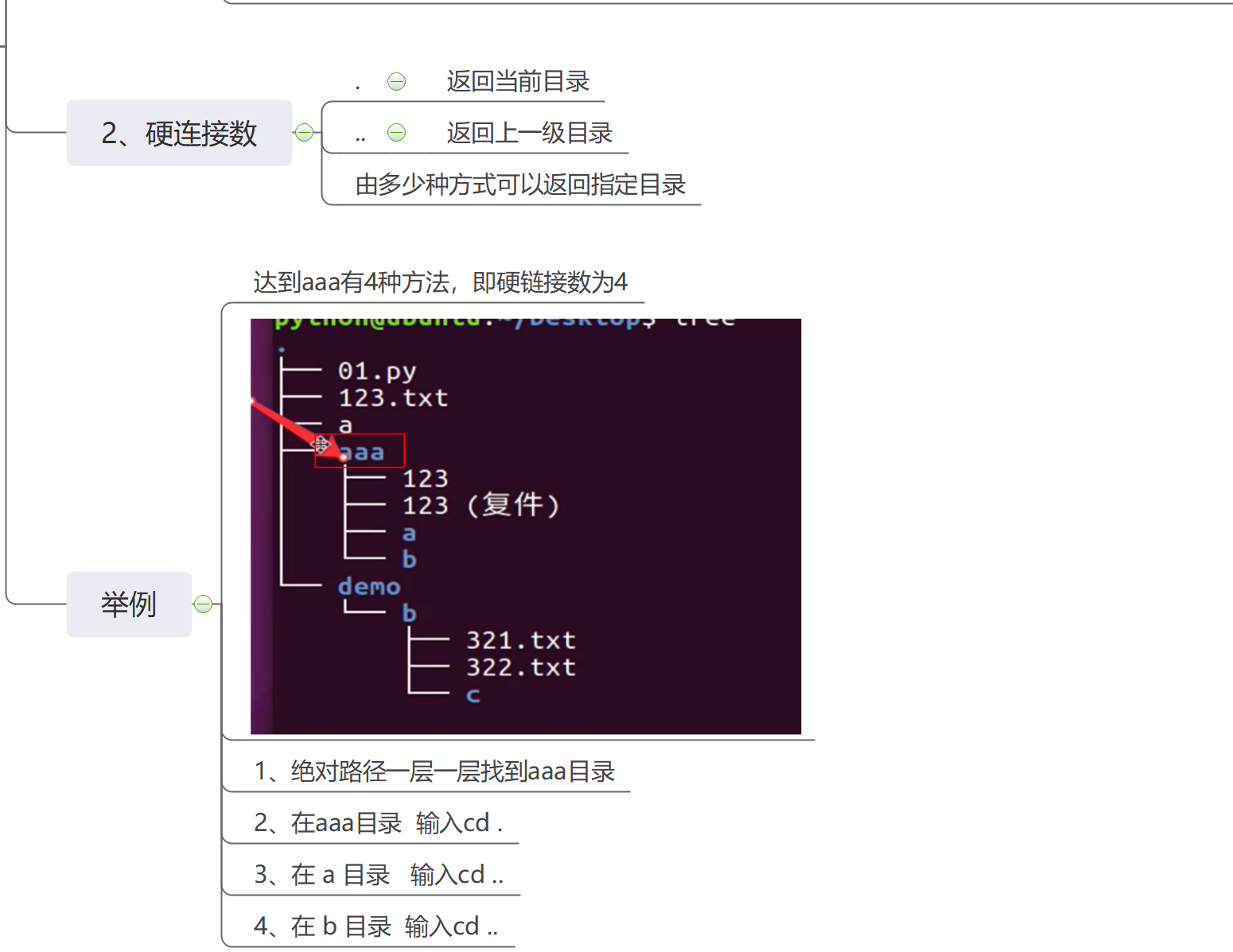The height and width of the screenshot is (952, 1233).
Task: Click the green minus icon beside the "." node
Action: point(395,81)
